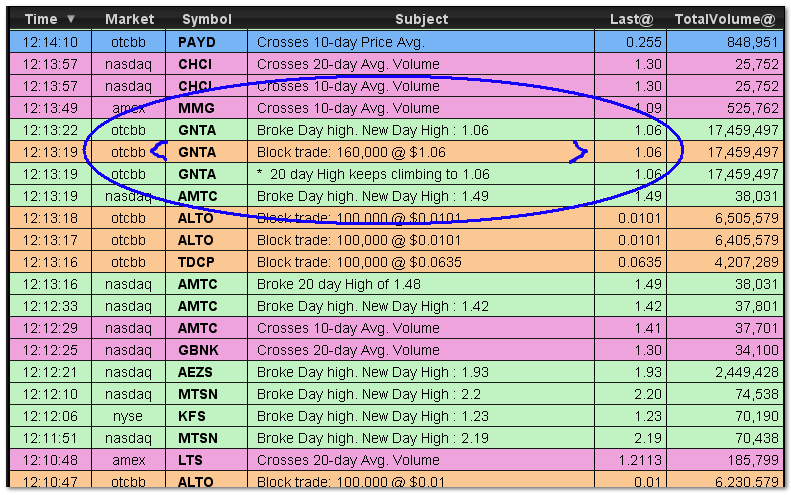The height and width of the screenshot is (495, 791).
Task: Select the 12:14:10 timestamp cell
Action: 50,42
